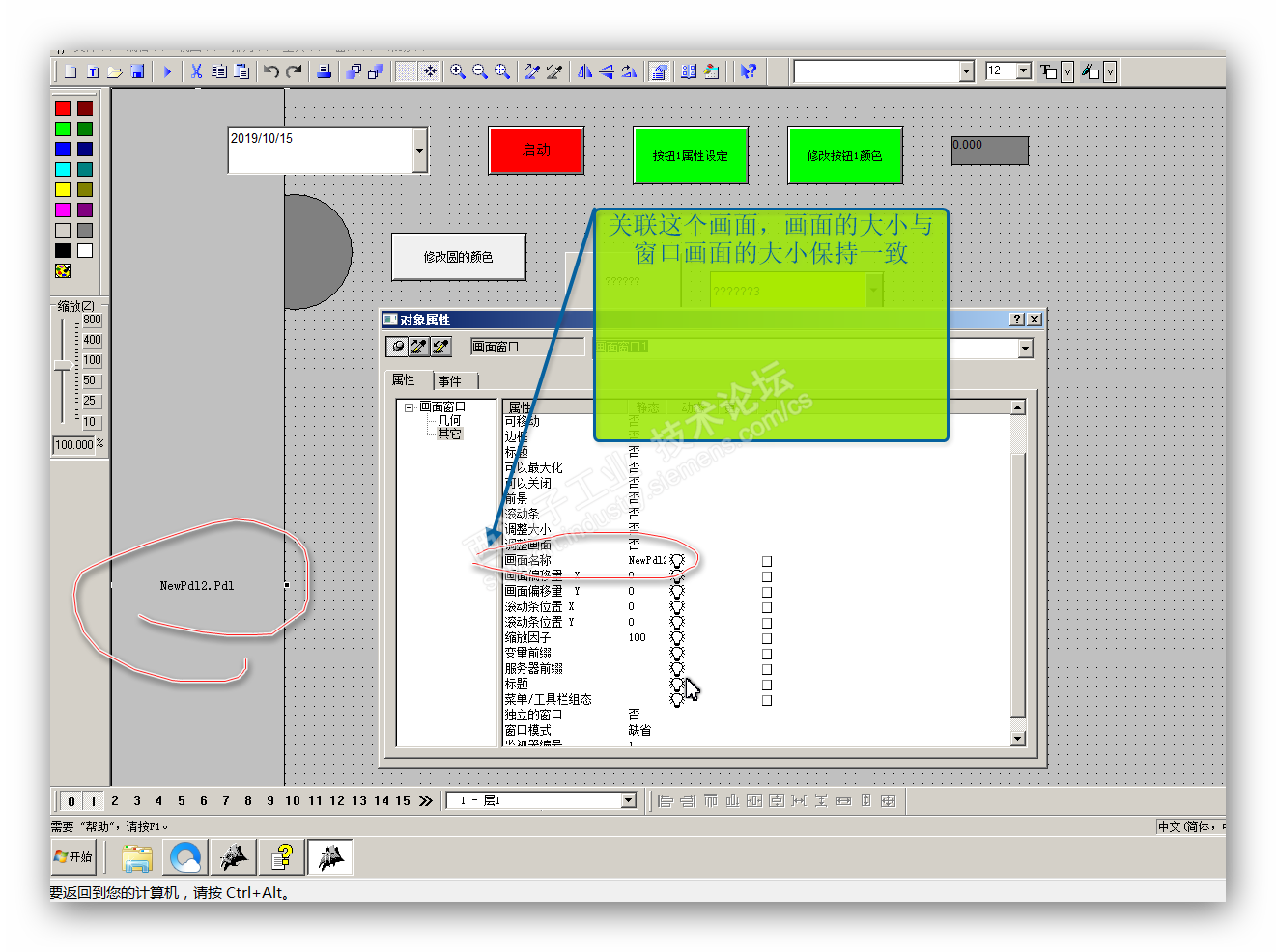Zoom out with the magnifier minus icon

(480, 71)
